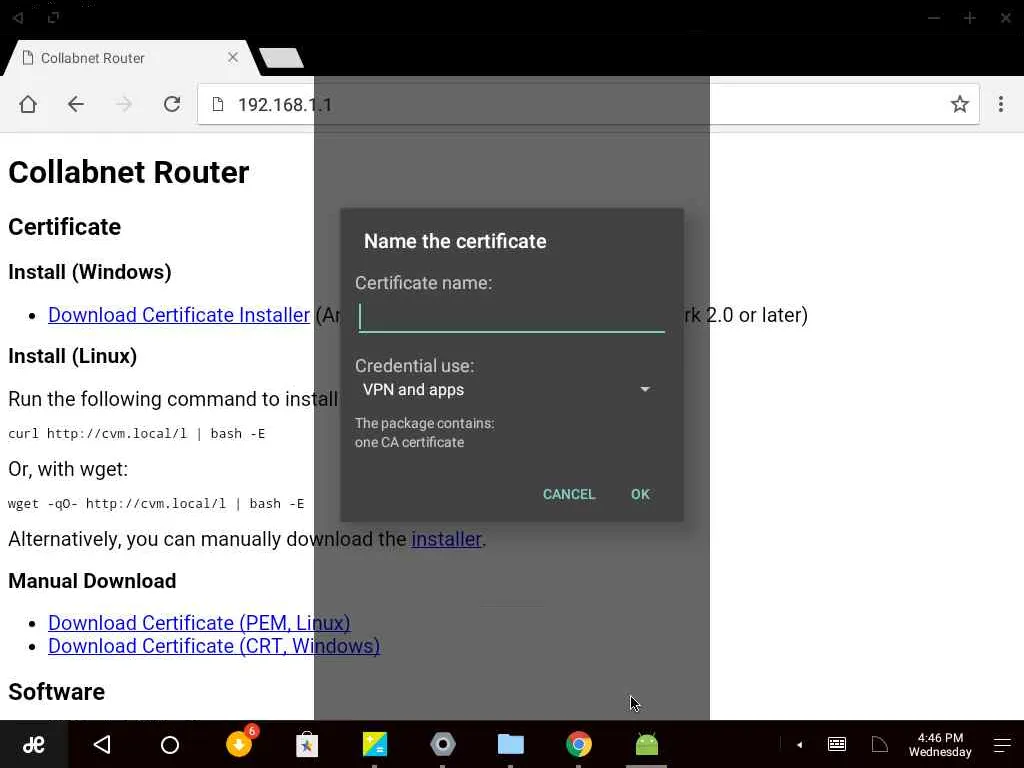Click the green Android icon in taskbar
Viewport: 1024px width, 768px height.
pos(647,744)
